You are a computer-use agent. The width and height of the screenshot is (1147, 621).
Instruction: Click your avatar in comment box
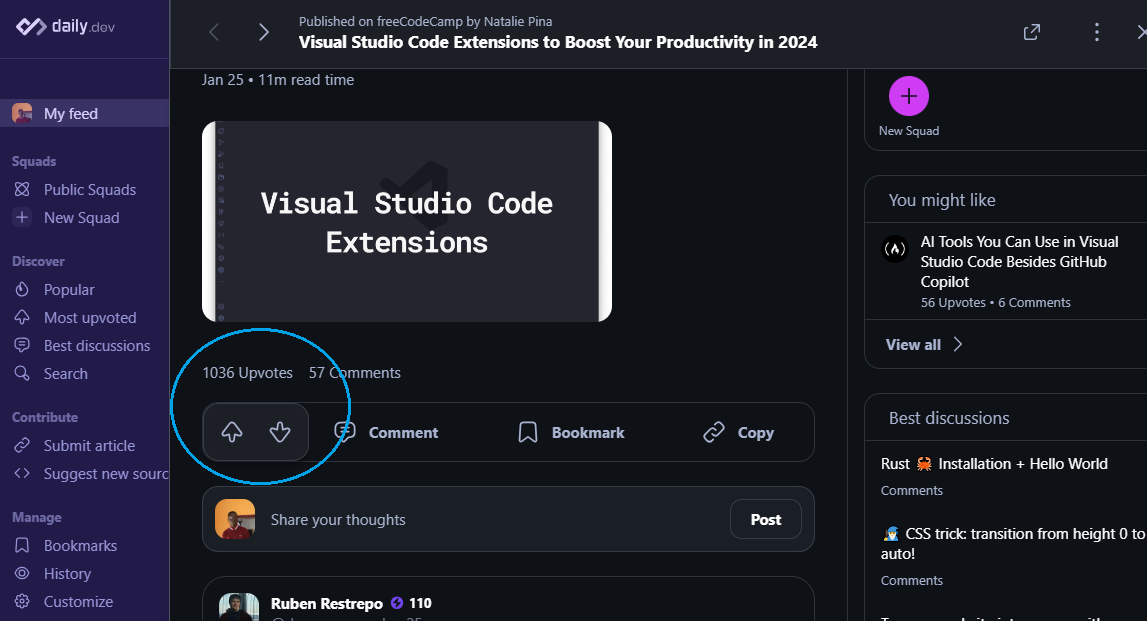coord(235,519)
